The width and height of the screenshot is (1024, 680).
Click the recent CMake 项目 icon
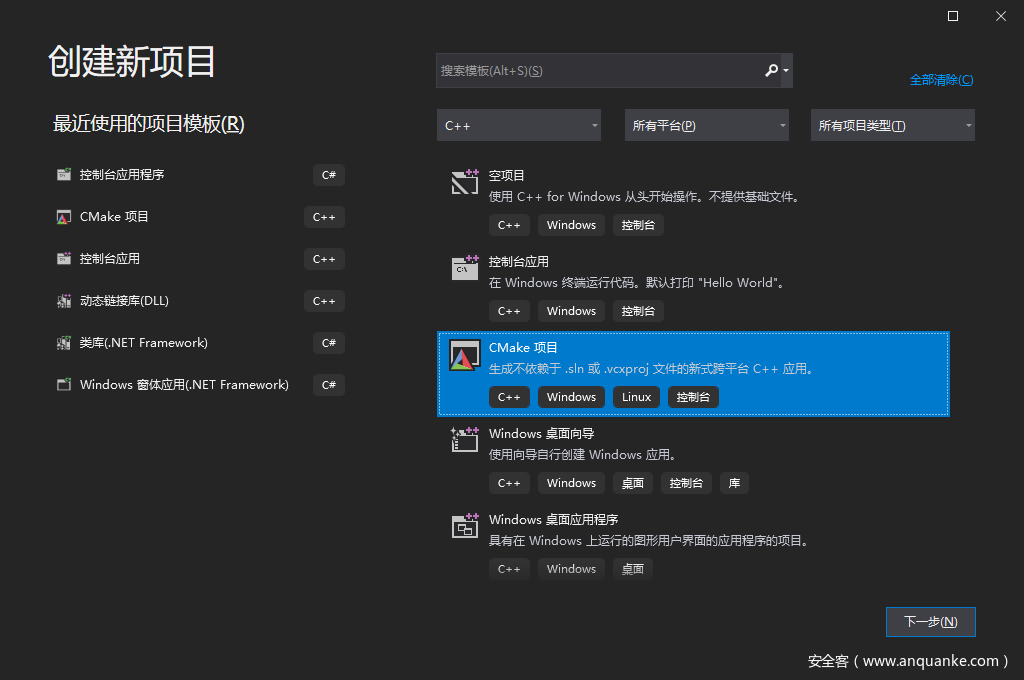click(64, 217)
